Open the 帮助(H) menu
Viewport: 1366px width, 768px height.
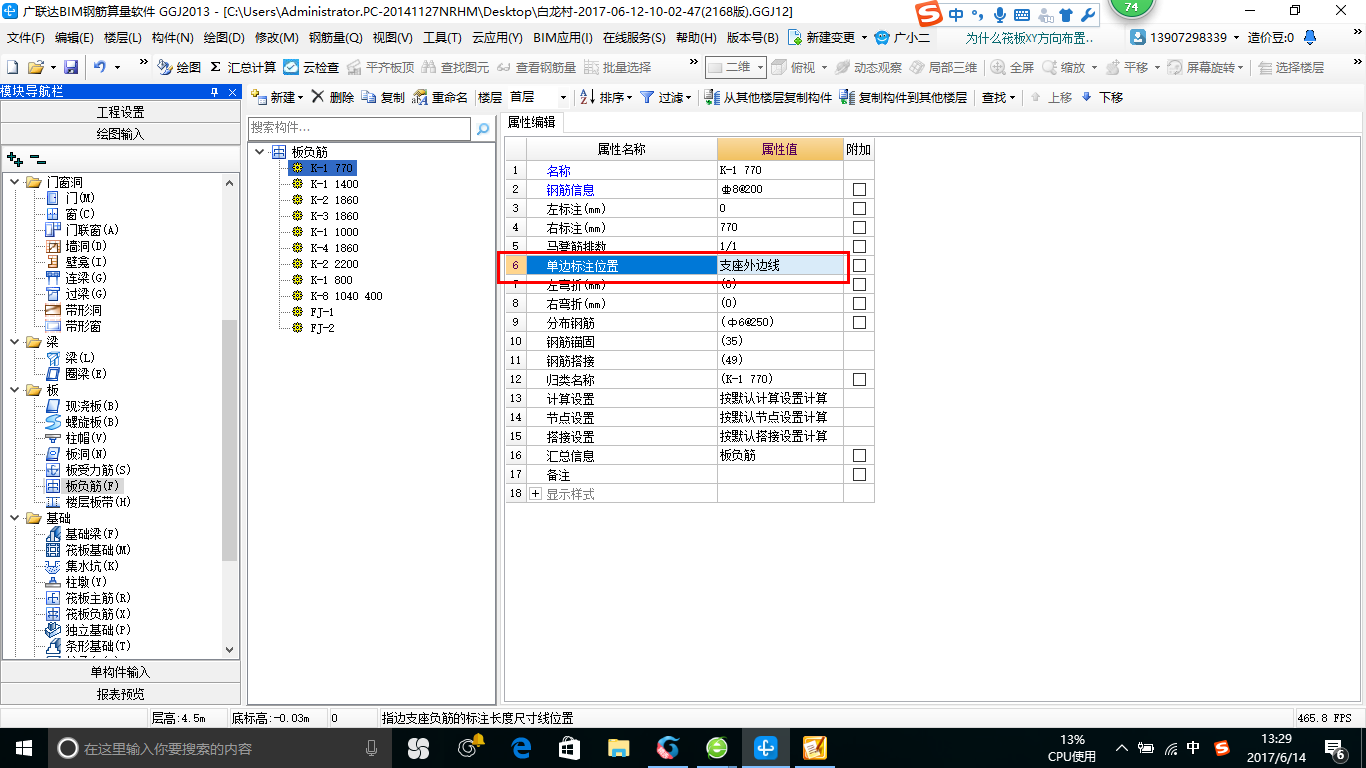(697, 37)
